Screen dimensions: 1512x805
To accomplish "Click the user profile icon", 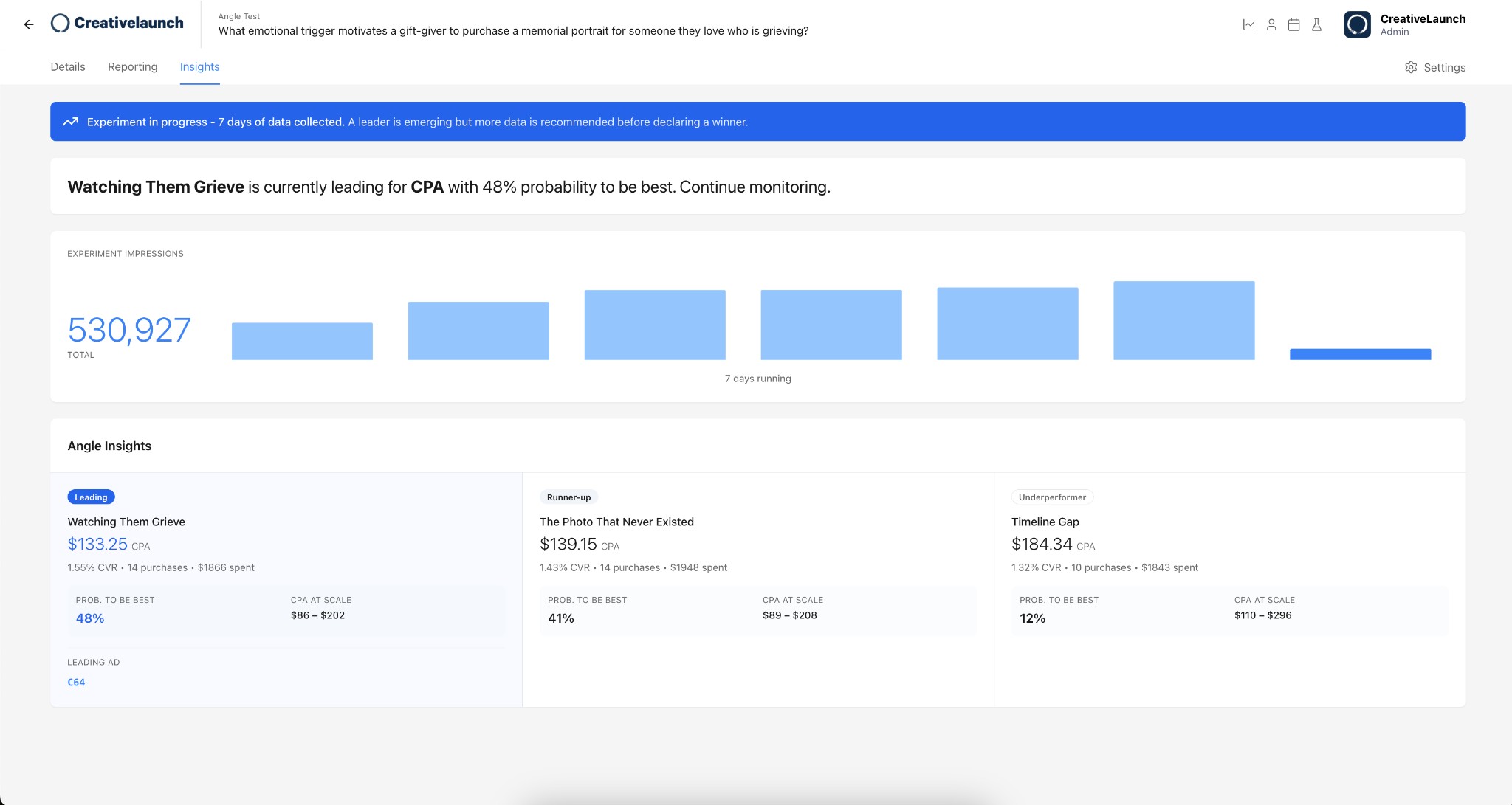I will tap(1271, 25).
